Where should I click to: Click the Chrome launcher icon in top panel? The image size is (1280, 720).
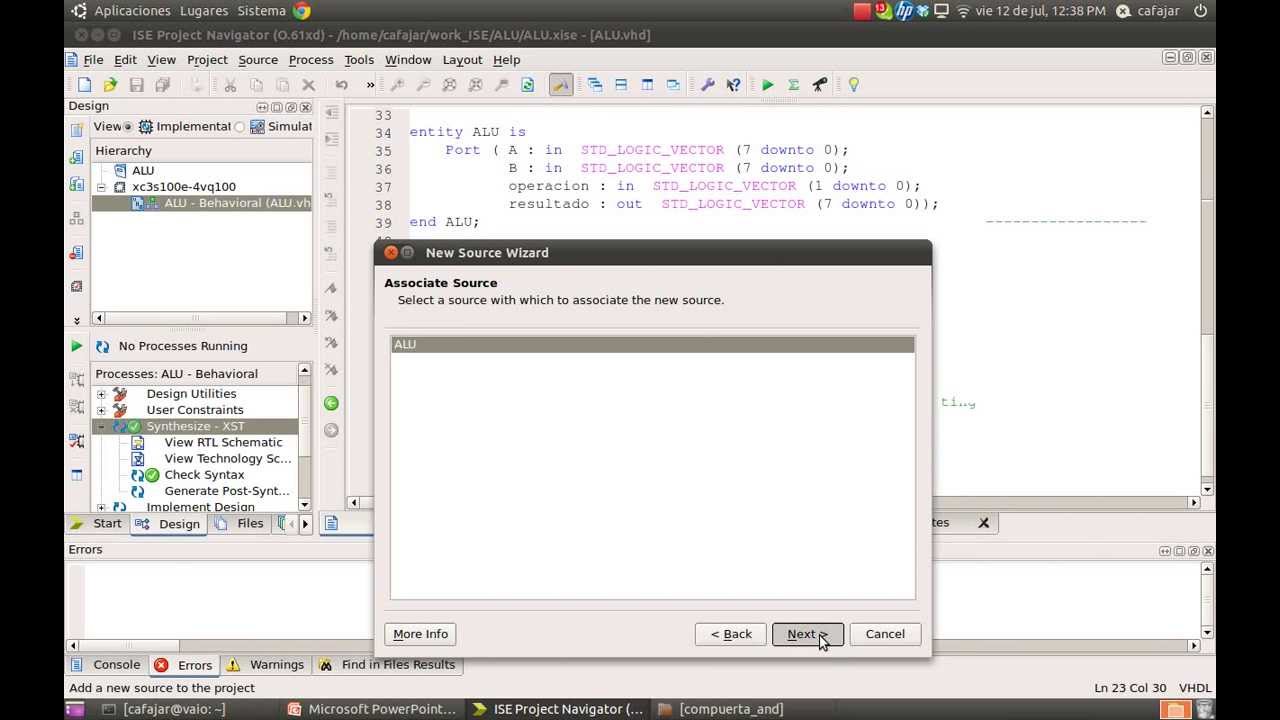(301, 11)
